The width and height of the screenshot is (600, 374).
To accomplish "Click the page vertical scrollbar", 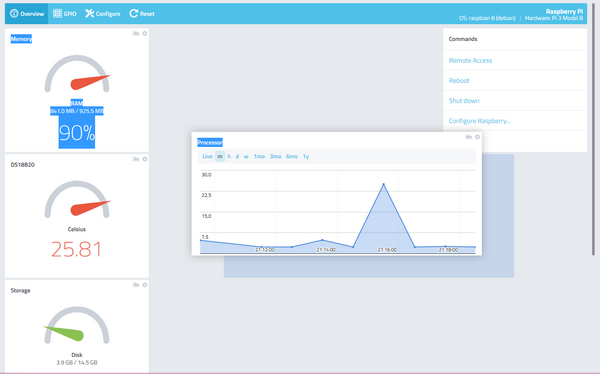I will [x=593, y=130].
